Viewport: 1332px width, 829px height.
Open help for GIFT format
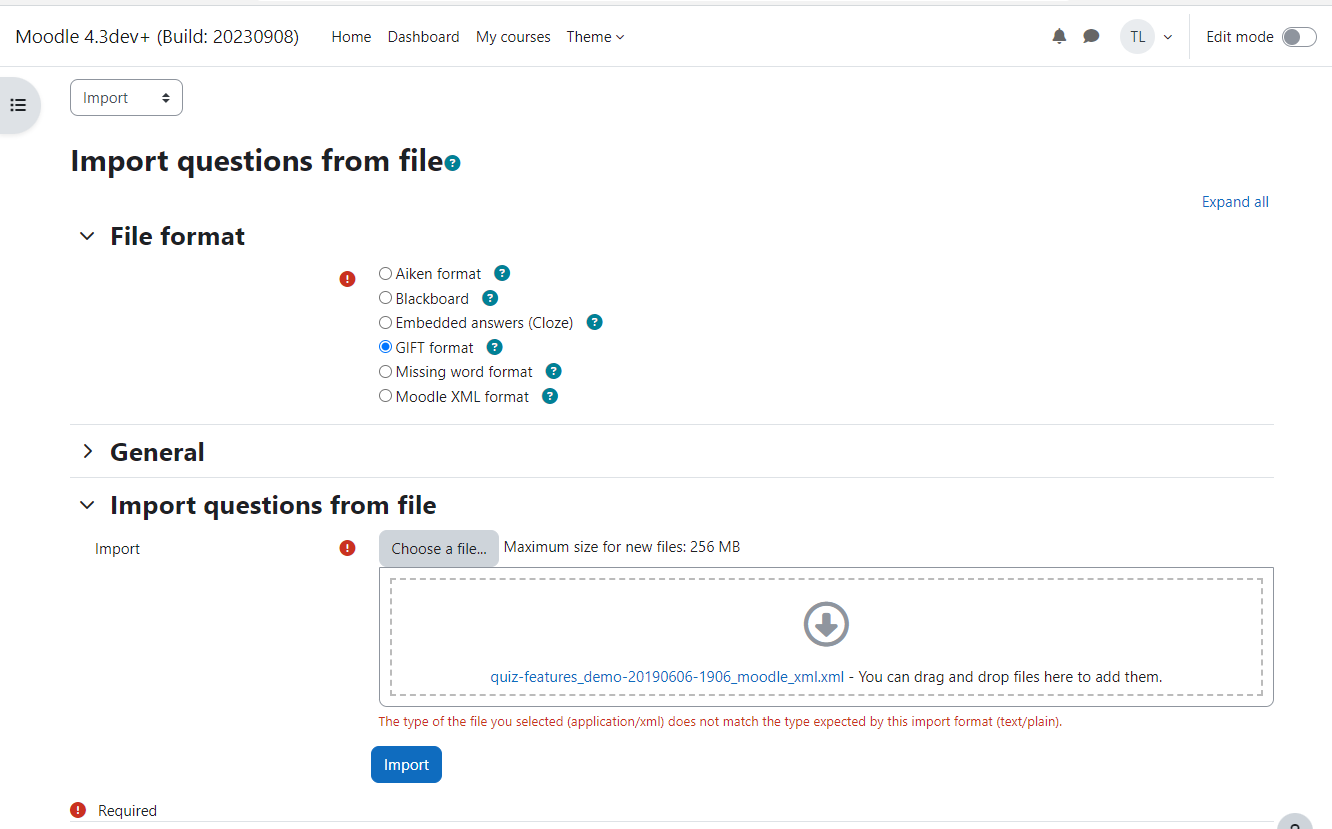[x=494, y=347]
